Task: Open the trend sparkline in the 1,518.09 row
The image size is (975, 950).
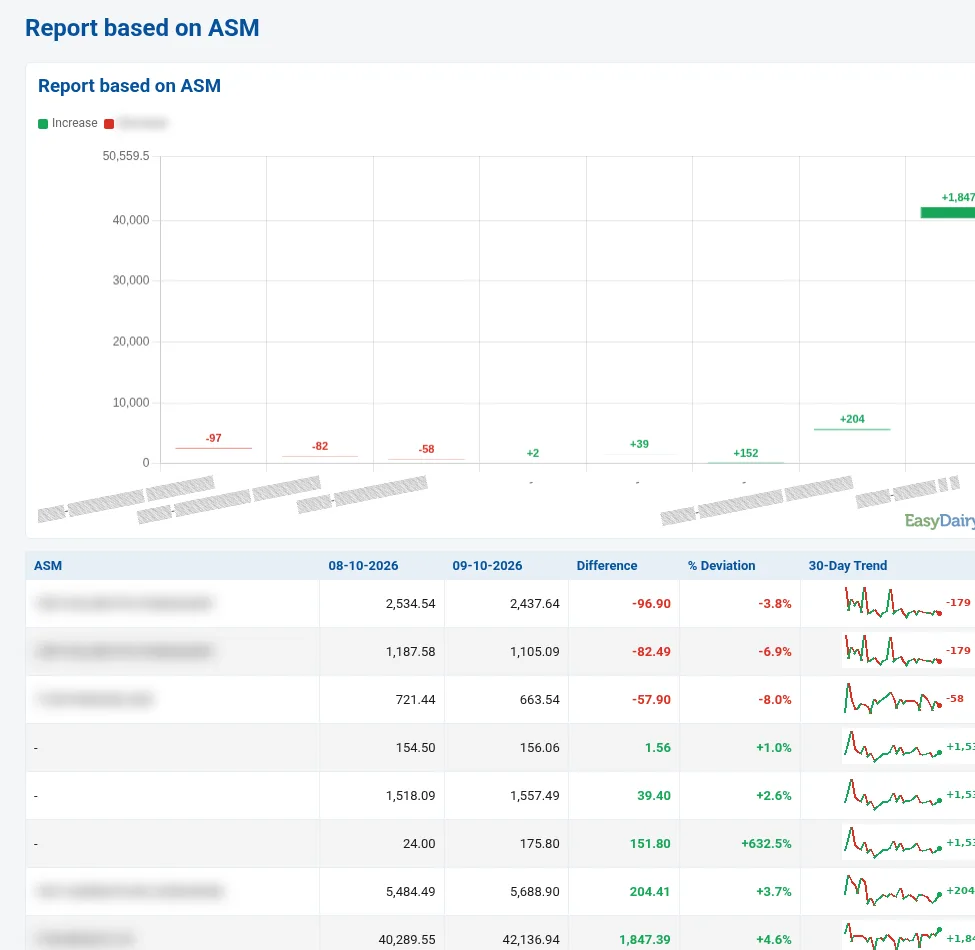Action: click(893, 795)
